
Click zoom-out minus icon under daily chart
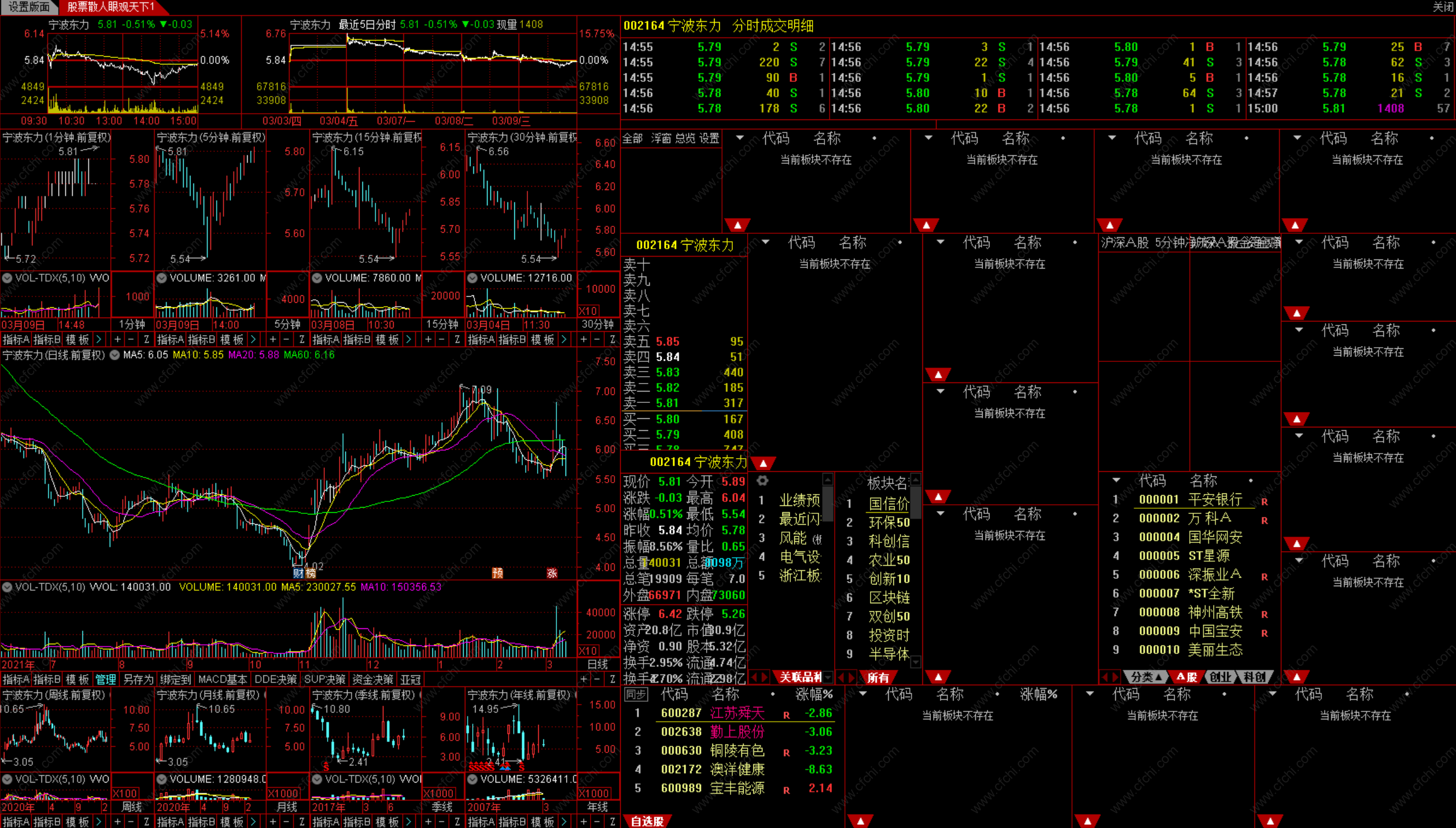(x=597, y=679)
